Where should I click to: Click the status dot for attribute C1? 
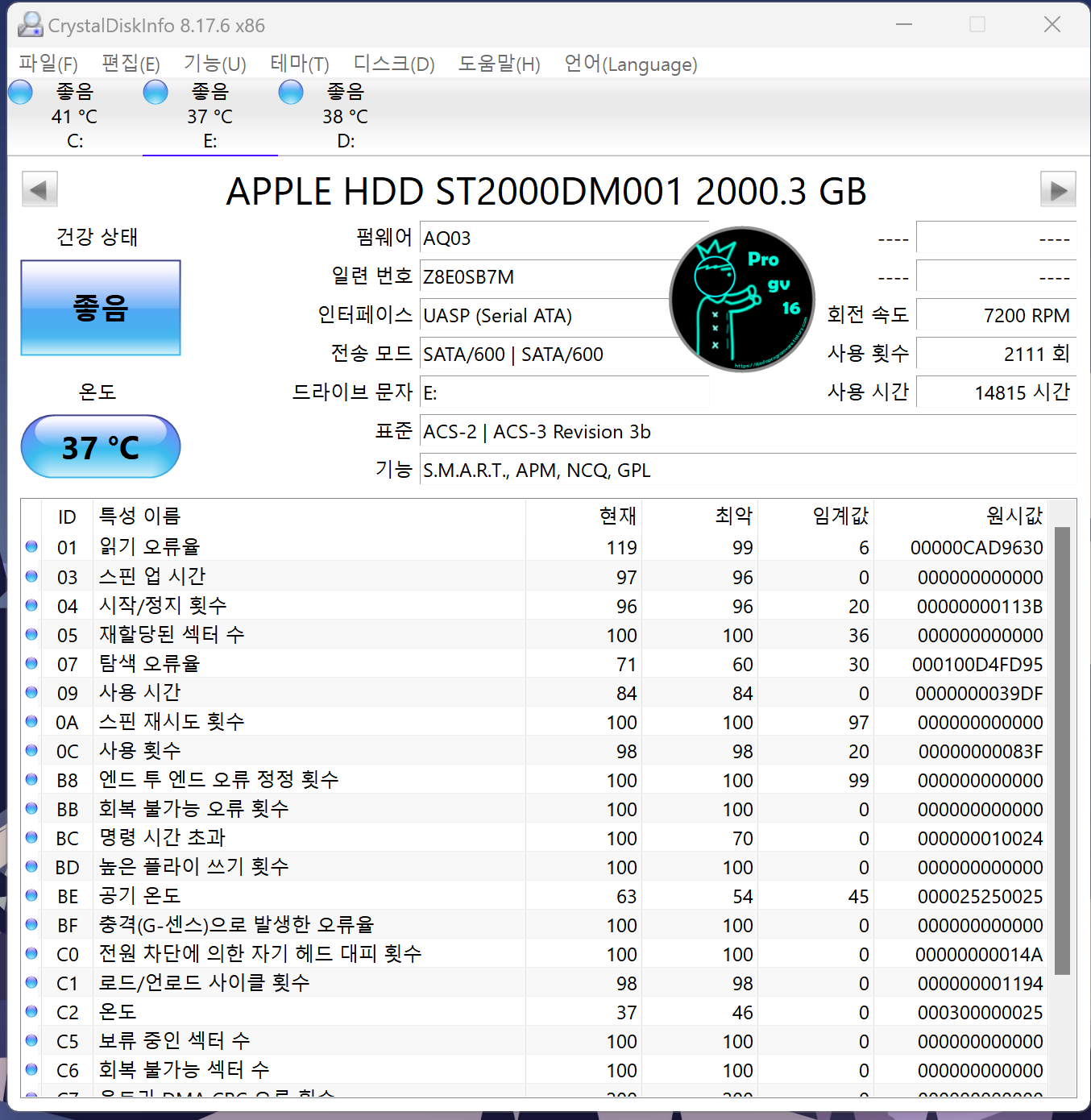[31, 982]
